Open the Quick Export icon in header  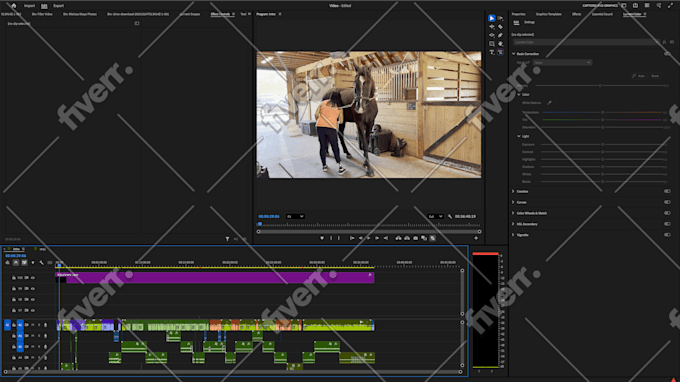click(x=635, y=6)
